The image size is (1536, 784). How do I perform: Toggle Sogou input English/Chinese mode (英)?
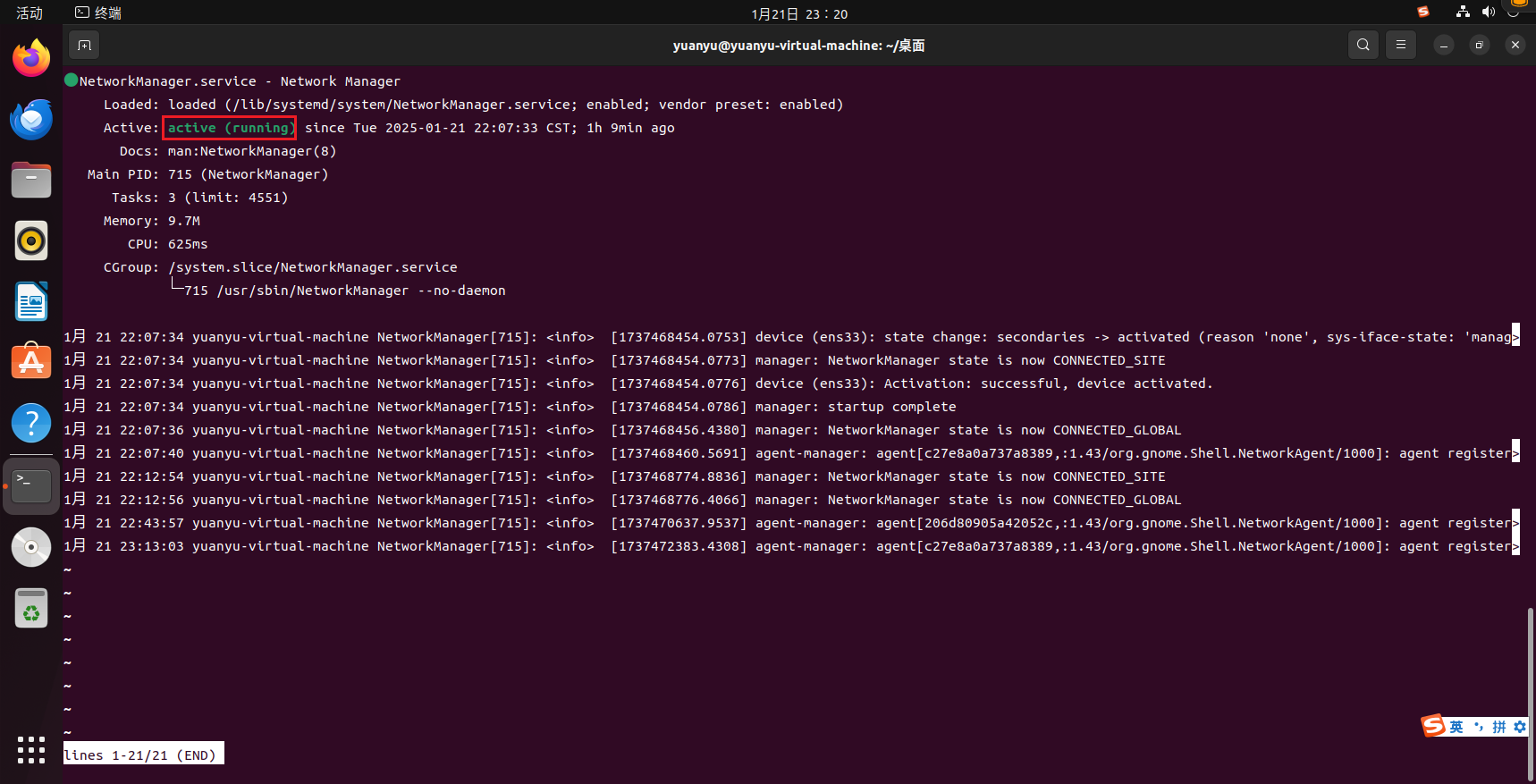[x=1456, y=727]
